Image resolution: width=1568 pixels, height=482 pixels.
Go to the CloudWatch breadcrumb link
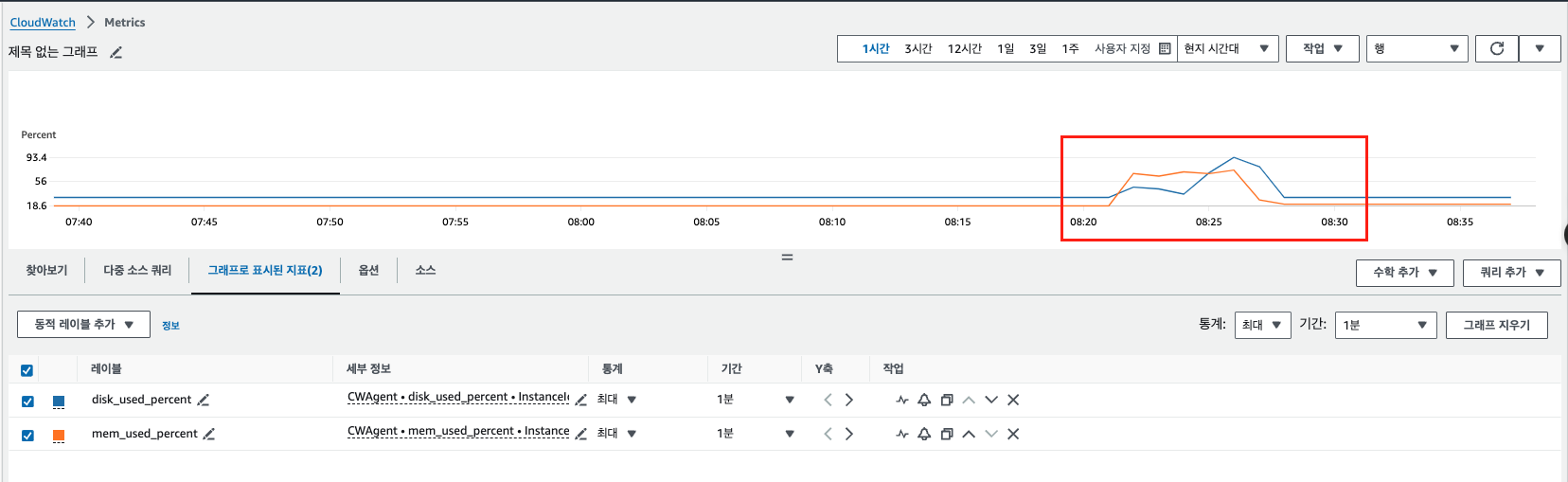43,22
